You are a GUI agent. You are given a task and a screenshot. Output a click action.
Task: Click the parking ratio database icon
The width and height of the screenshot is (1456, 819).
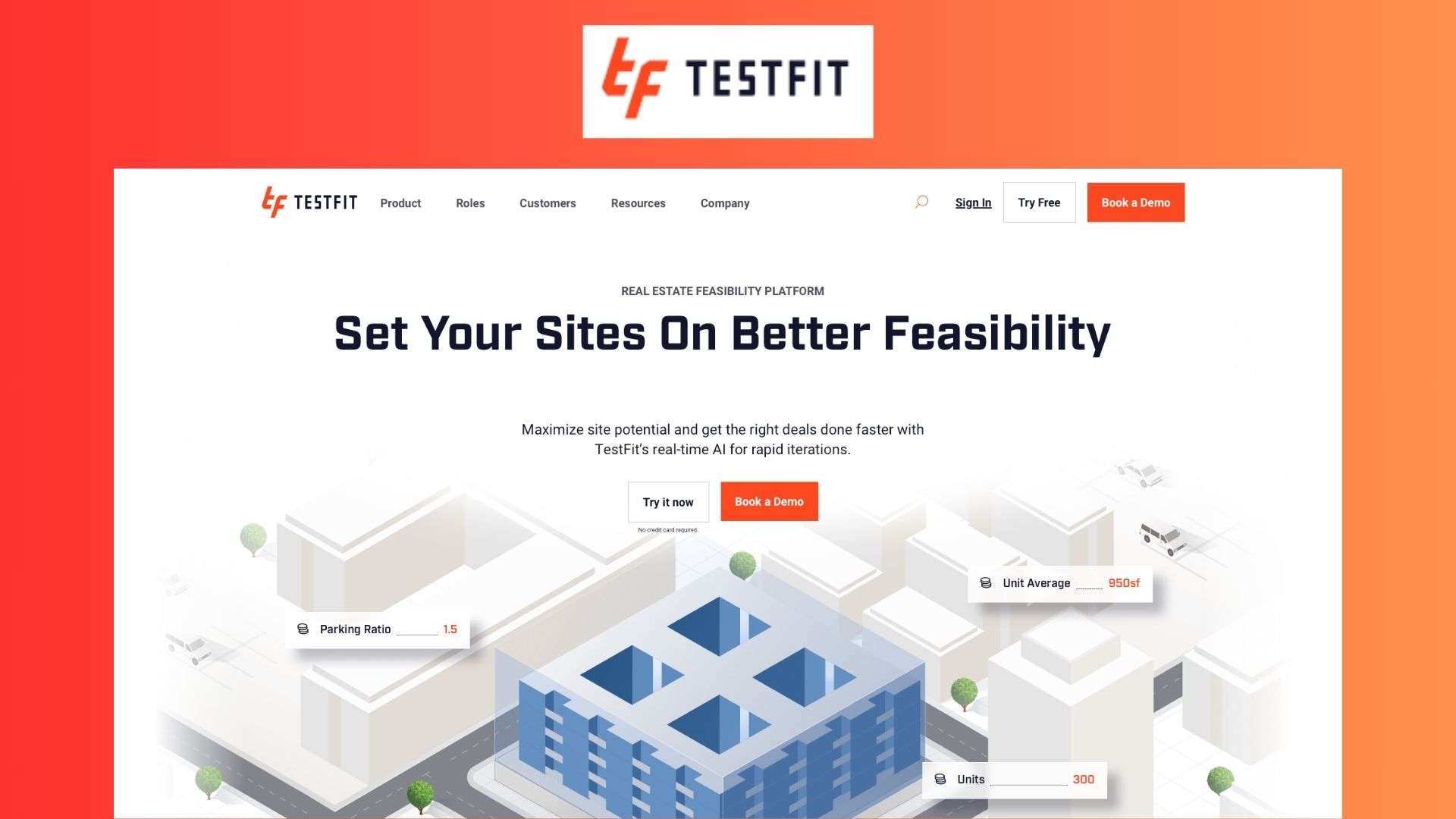303,628
